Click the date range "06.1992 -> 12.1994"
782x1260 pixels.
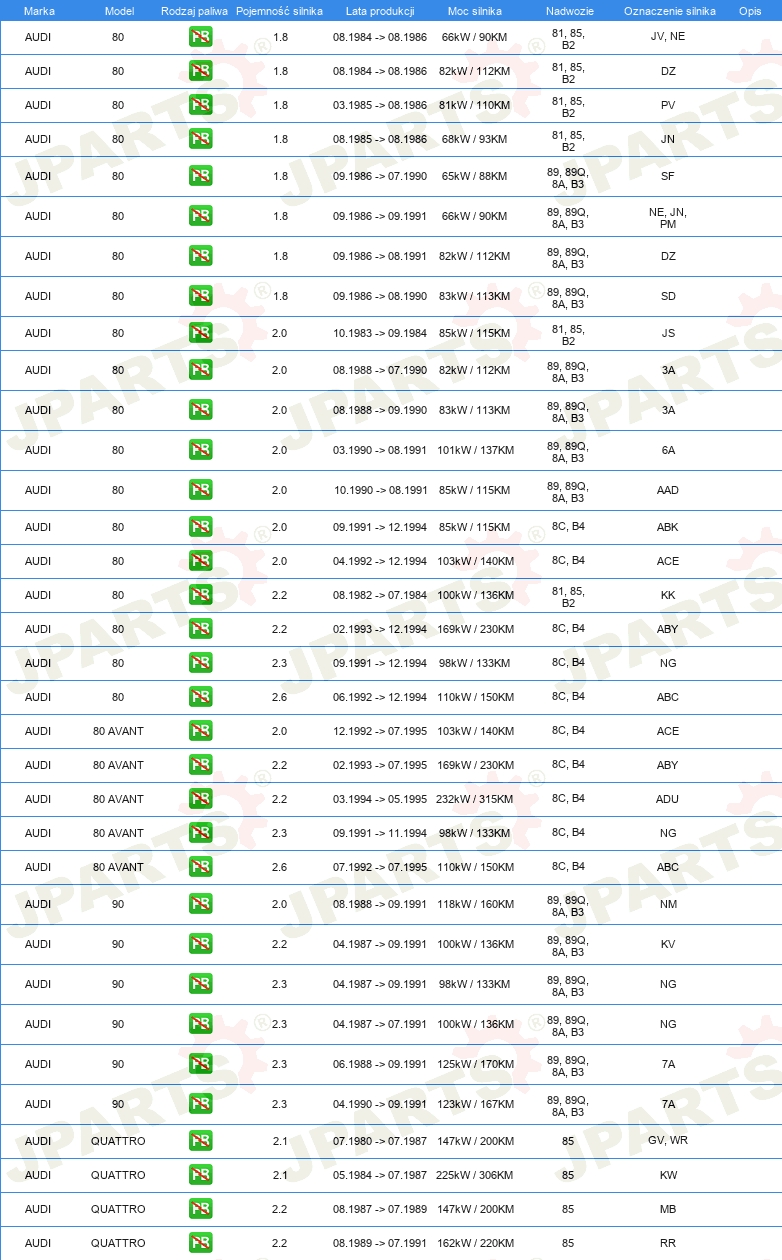(x=380, y=697)
